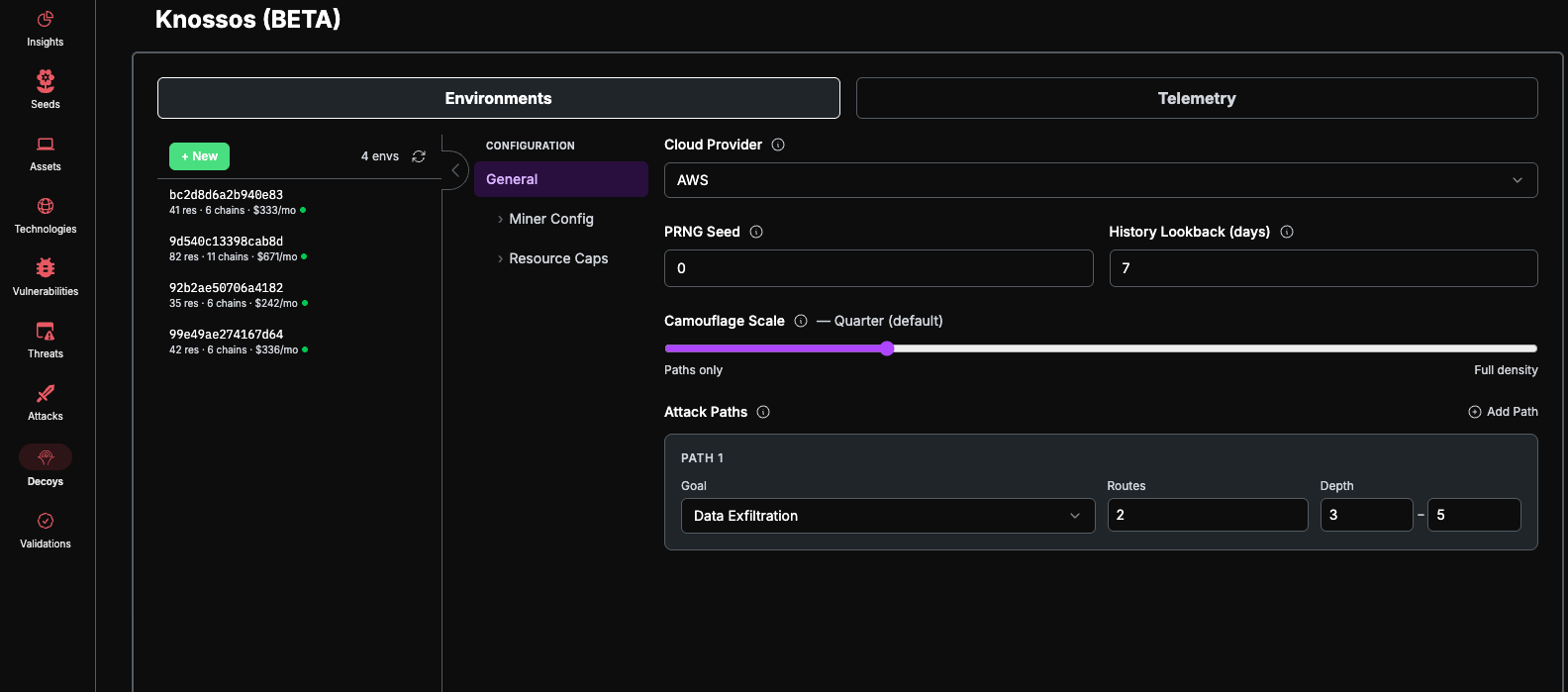Collapse the environments panel arrow
The width and height of the screenshot is (1568, 692).
(454, 170)
